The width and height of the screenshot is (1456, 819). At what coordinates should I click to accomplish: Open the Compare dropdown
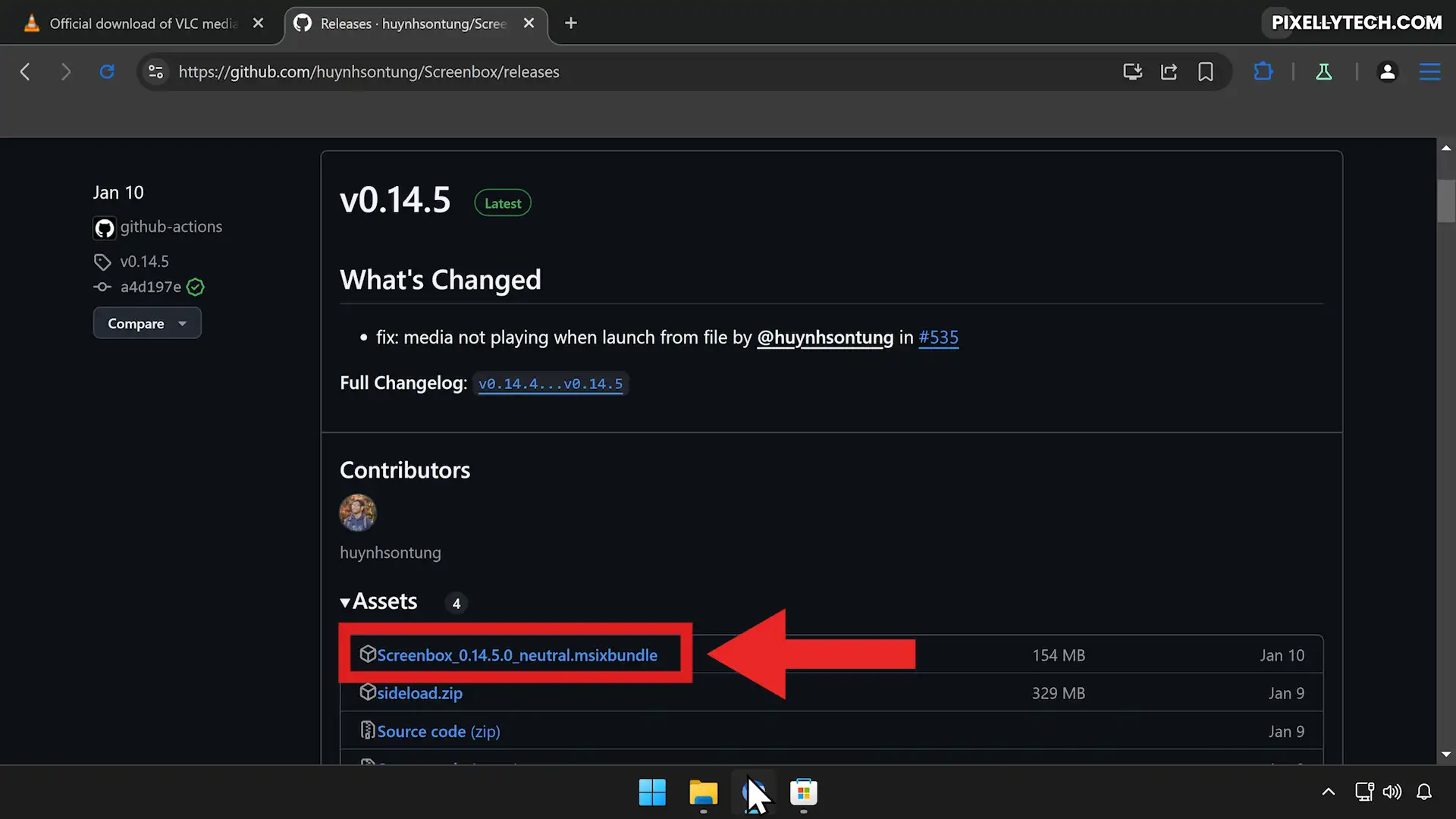[147, 323]
